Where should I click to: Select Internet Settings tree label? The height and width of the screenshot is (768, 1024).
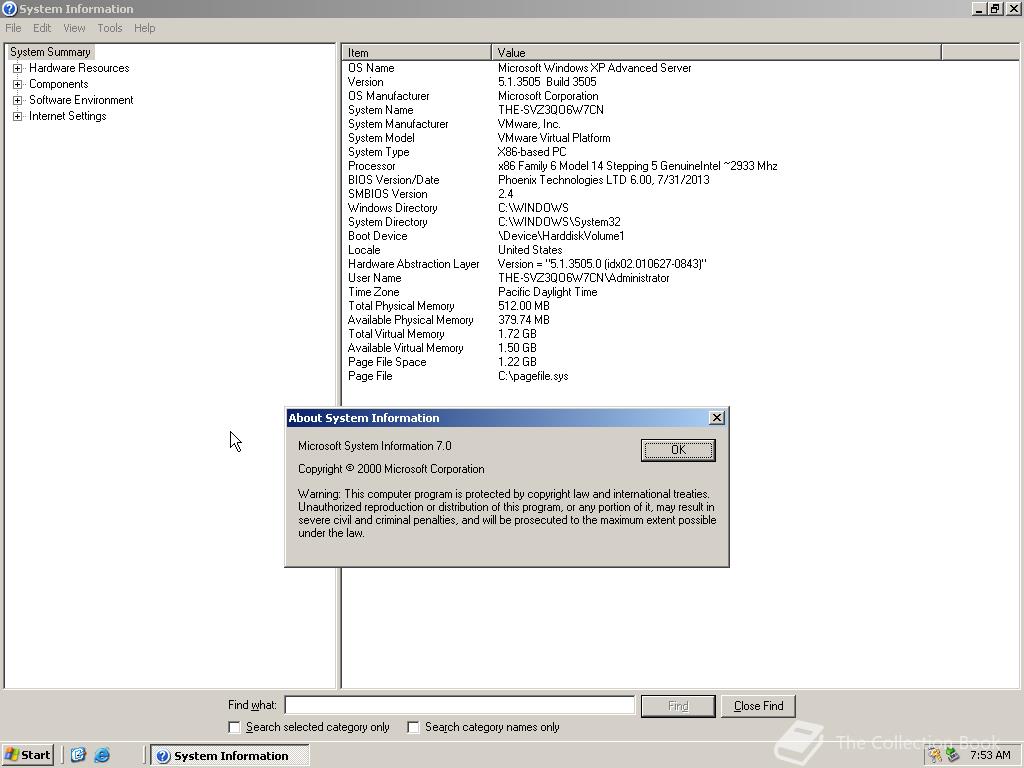click(x=67, y=116)
